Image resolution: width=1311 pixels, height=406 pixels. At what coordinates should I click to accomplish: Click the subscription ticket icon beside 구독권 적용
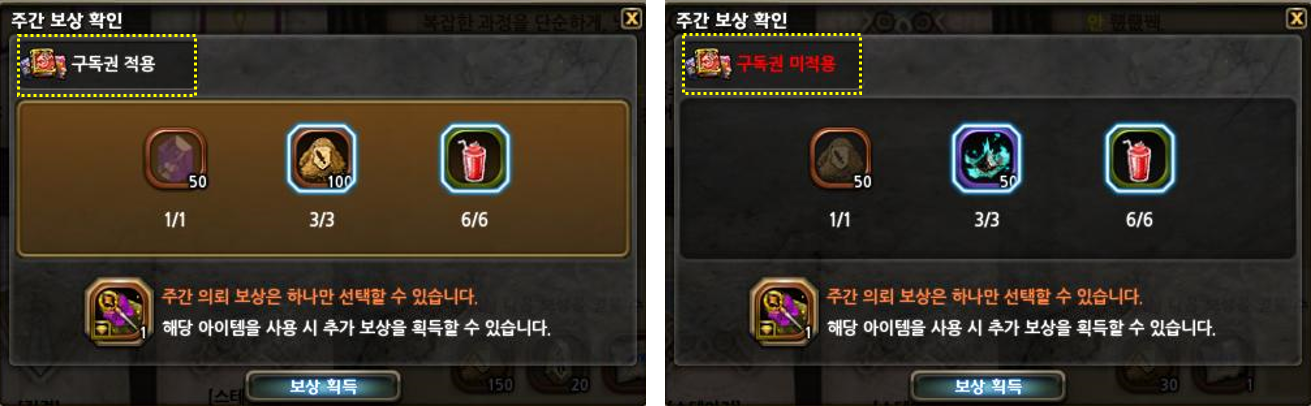[x=42, y=64]
